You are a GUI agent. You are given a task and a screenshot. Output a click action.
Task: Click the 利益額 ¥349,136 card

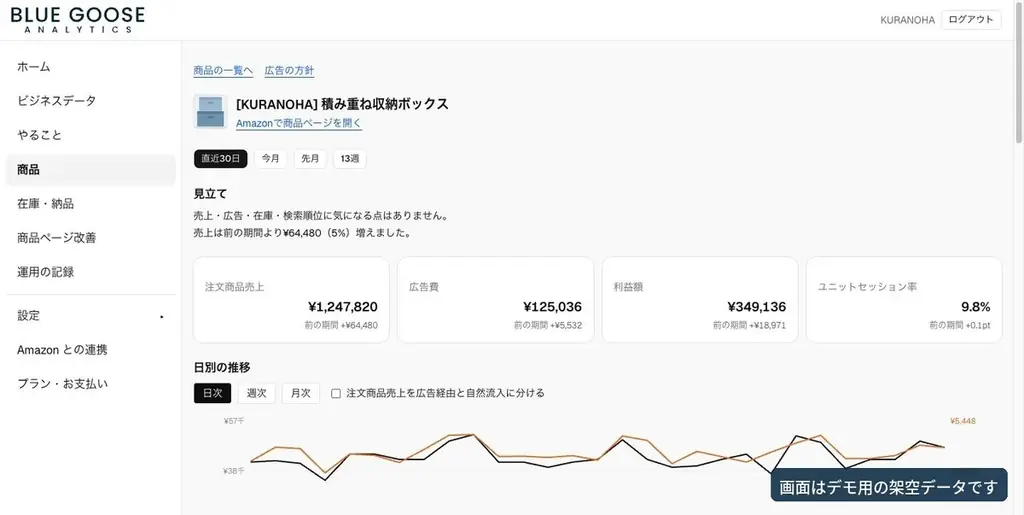coord(700,300)
